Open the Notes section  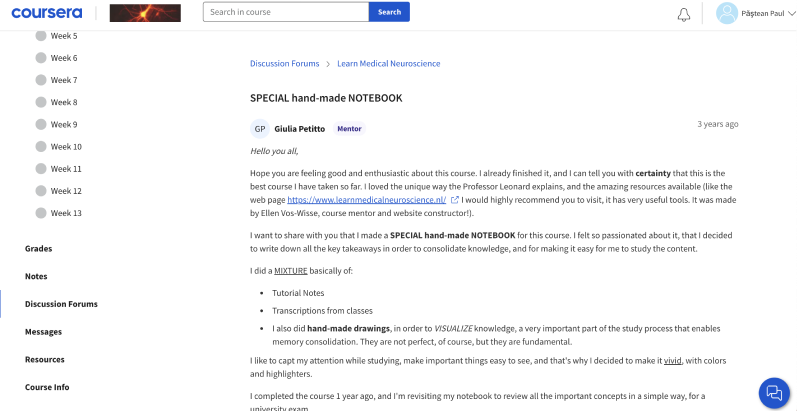[36, 276]
